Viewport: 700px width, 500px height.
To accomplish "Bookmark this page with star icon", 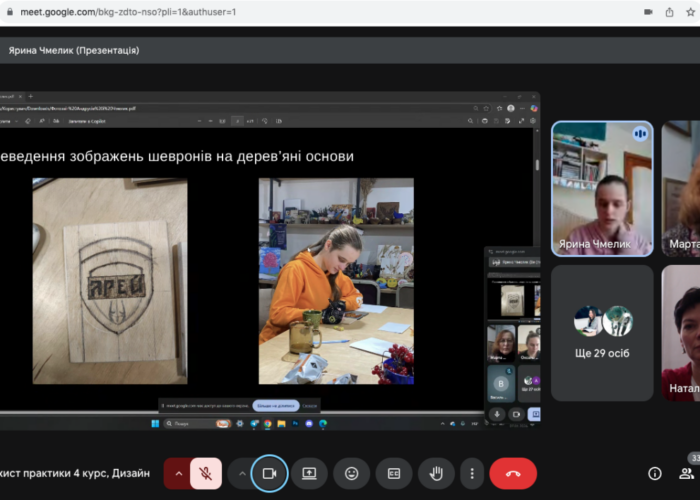I will click(x=693, y=11).
